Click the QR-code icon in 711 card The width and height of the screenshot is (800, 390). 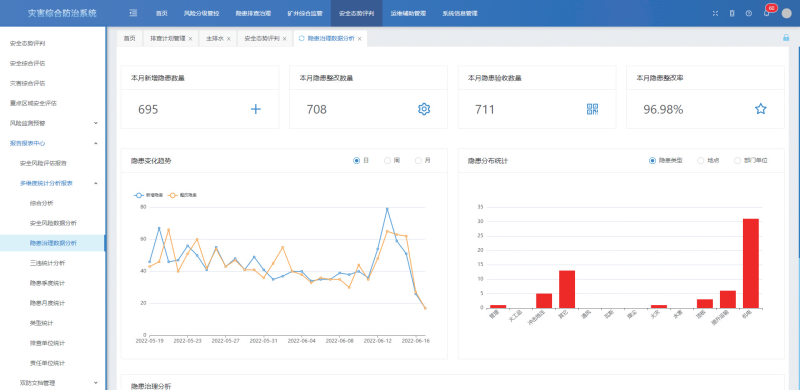pos(592,109)
